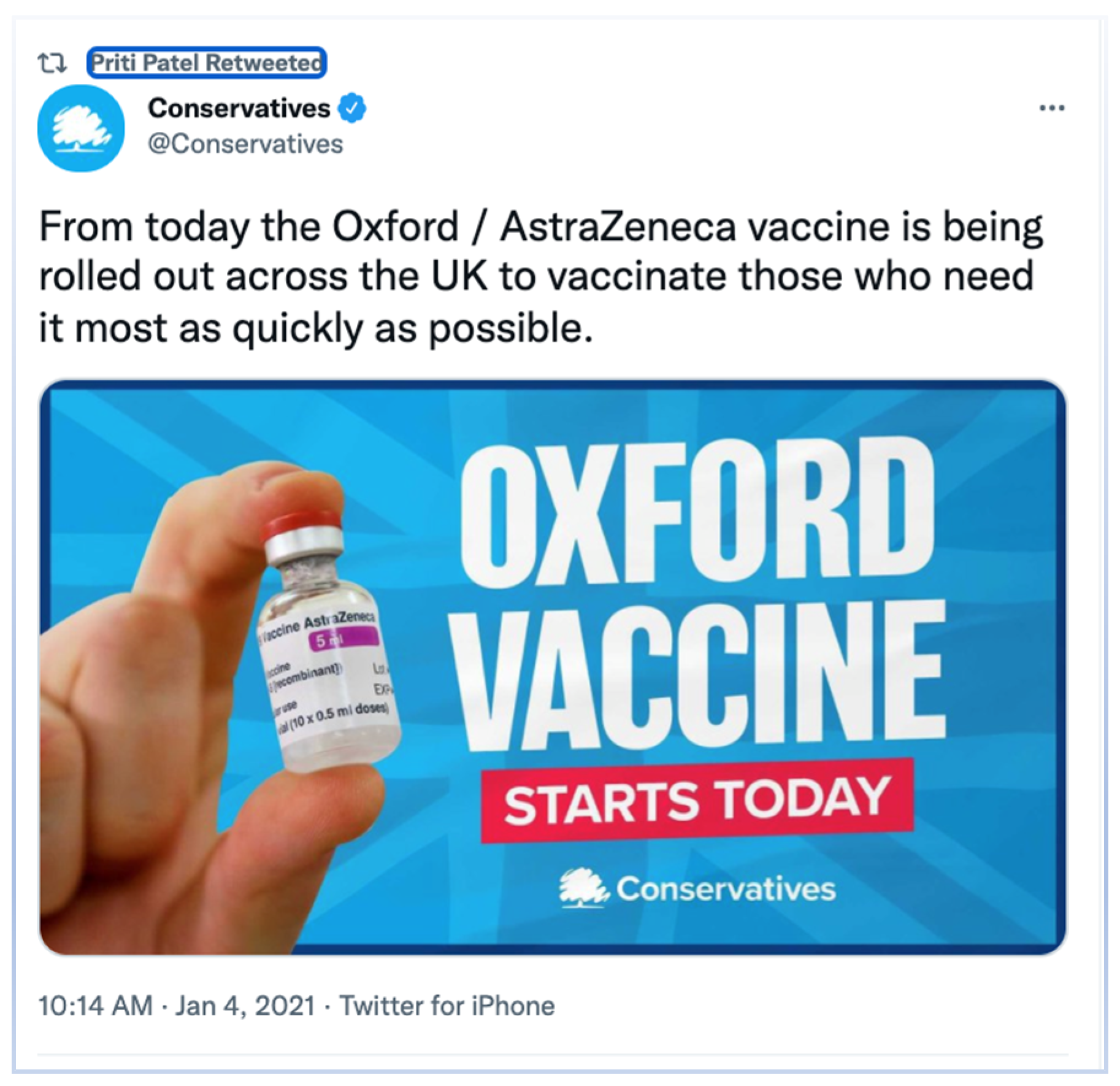Image resolution: width=1120 pixels, height=1086 pixels.
Task: Click the retweet arrows icon
Action: [52, 63]
